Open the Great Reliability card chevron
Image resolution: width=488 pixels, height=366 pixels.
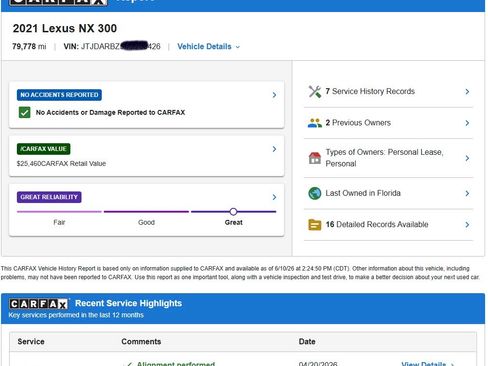(274, 197)
